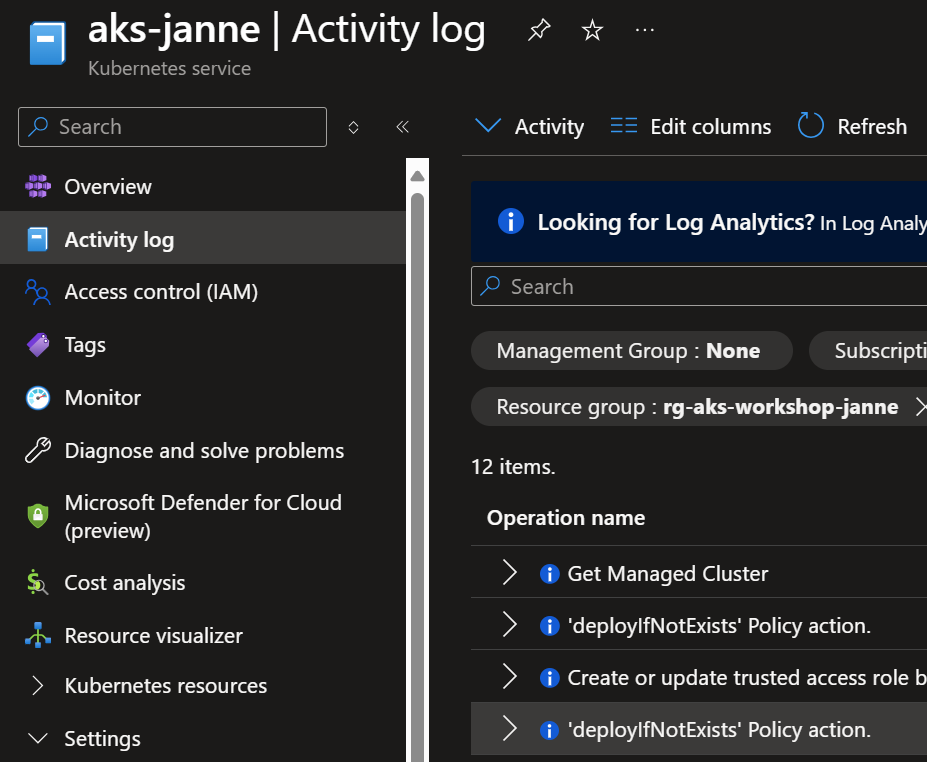Click the Activity log book icon in the sidebar
Screen dimensions: 927x762
coord(38,239)
